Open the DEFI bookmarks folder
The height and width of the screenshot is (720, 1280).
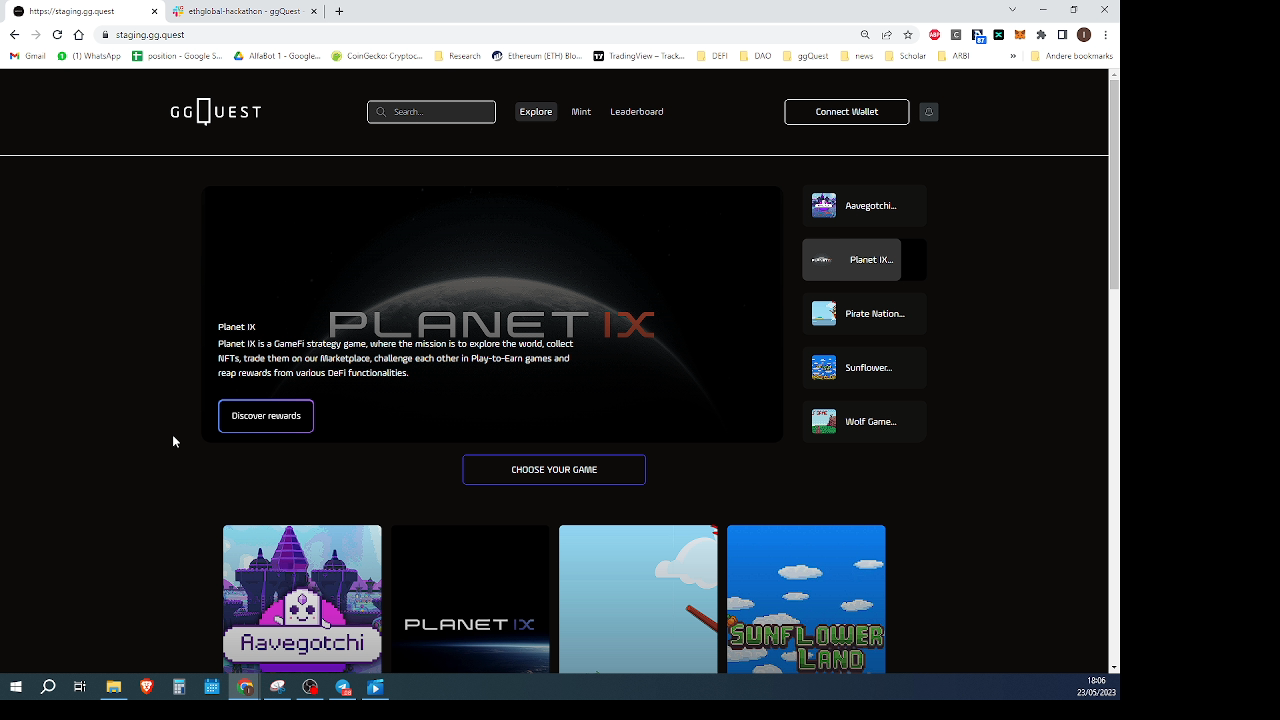pos(712,56)
